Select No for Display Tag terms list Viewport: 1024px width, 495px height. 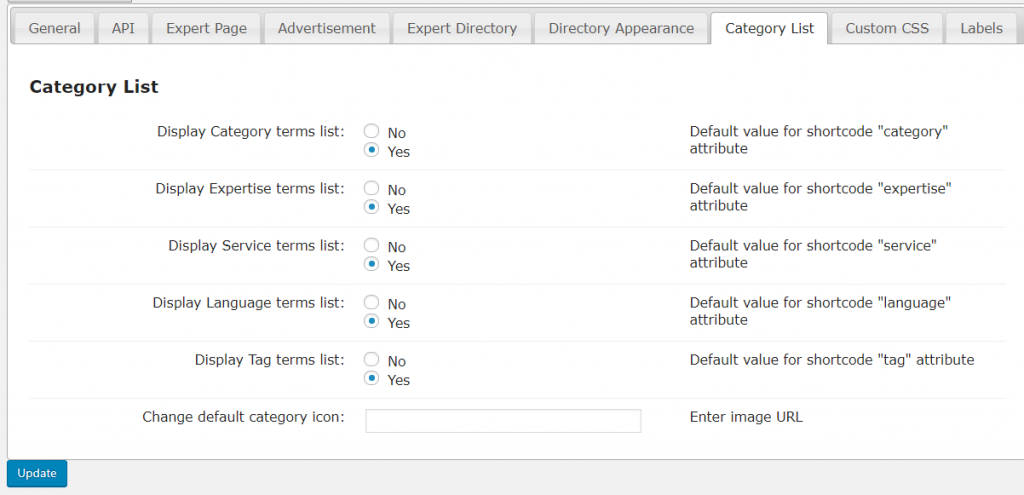[372, 360]
